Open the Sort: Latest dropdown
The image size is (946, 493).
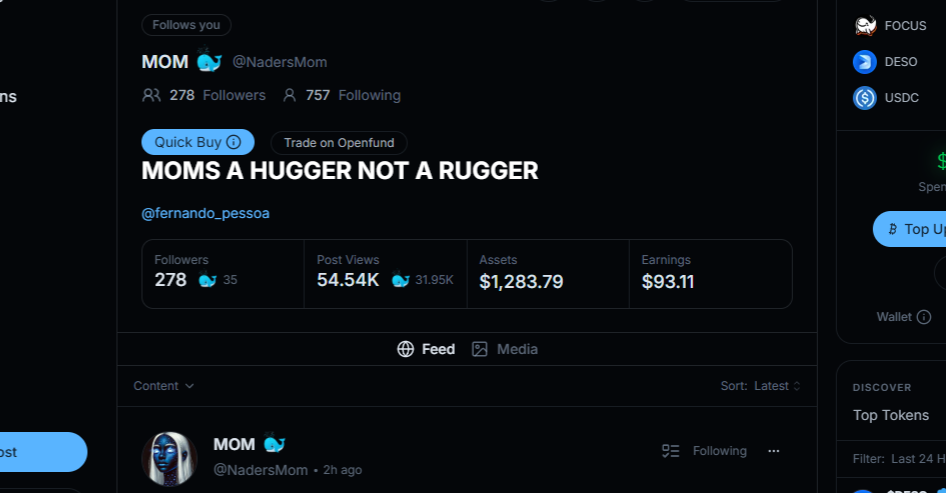coord(761,386)
